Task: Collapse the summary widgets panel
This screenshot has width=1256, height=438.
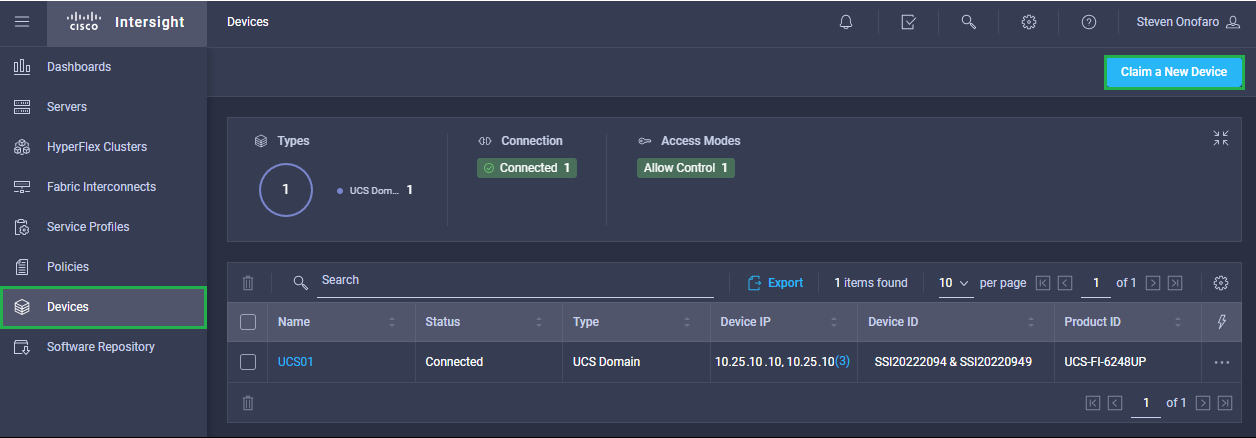Action: point(1220,139)
